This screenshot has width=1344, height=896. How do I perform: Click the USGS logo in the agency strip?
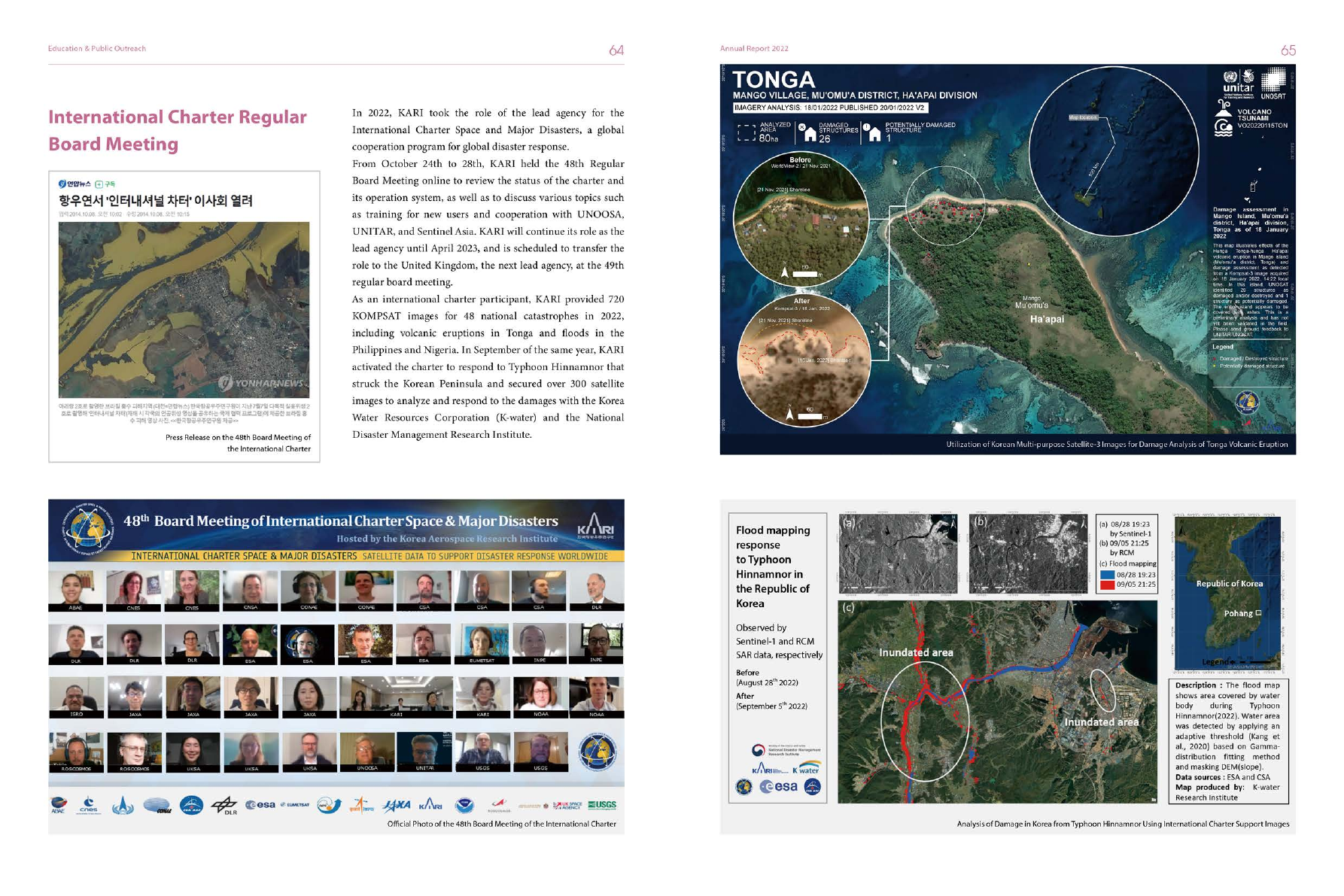point(602,805)
